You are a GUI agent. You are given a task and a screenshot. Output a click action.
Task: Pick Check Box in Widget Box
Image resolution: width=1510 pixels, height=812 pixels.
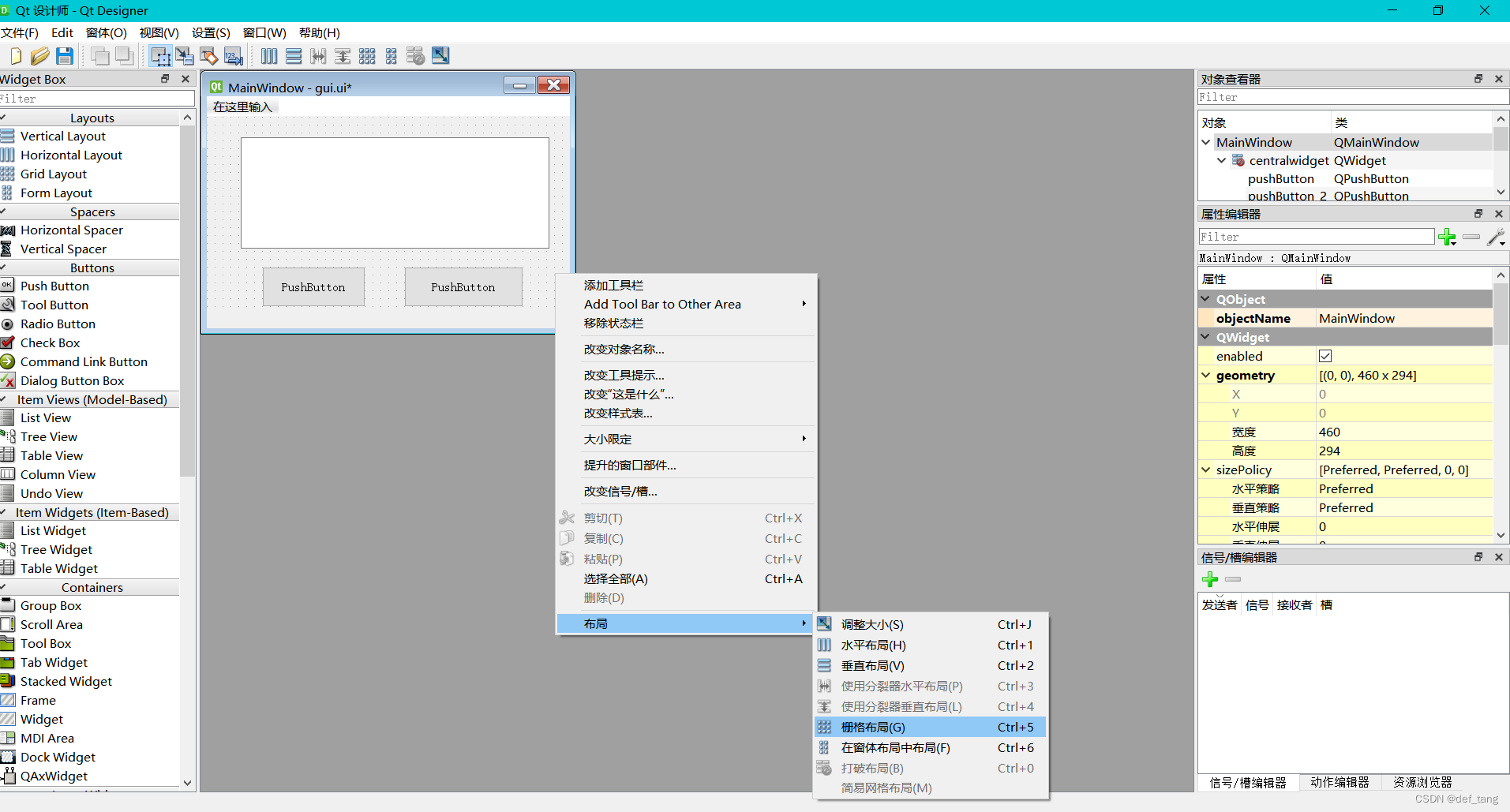point(50,342)
